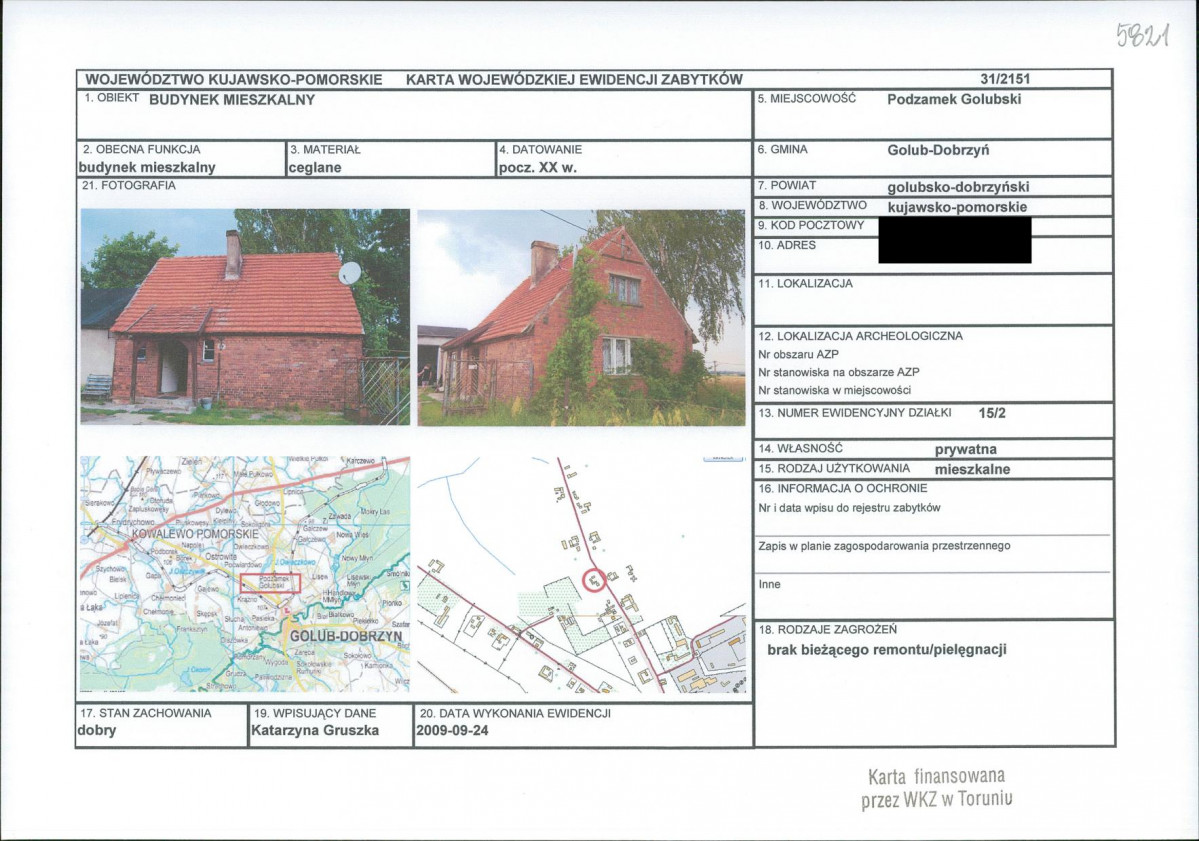Click the label "3. MATERIAŁ"
The image size is (1199, 841).
325,150
